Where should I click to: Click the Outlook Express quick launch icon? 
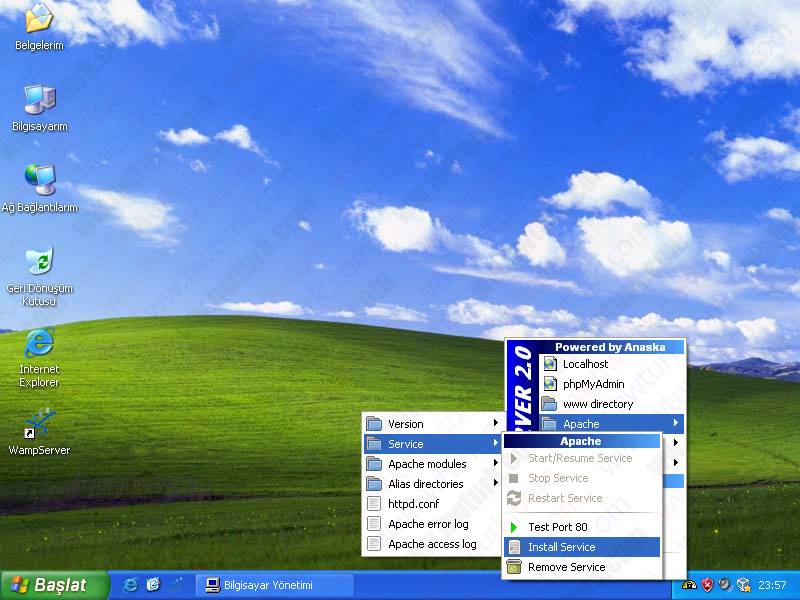[153, 585]
